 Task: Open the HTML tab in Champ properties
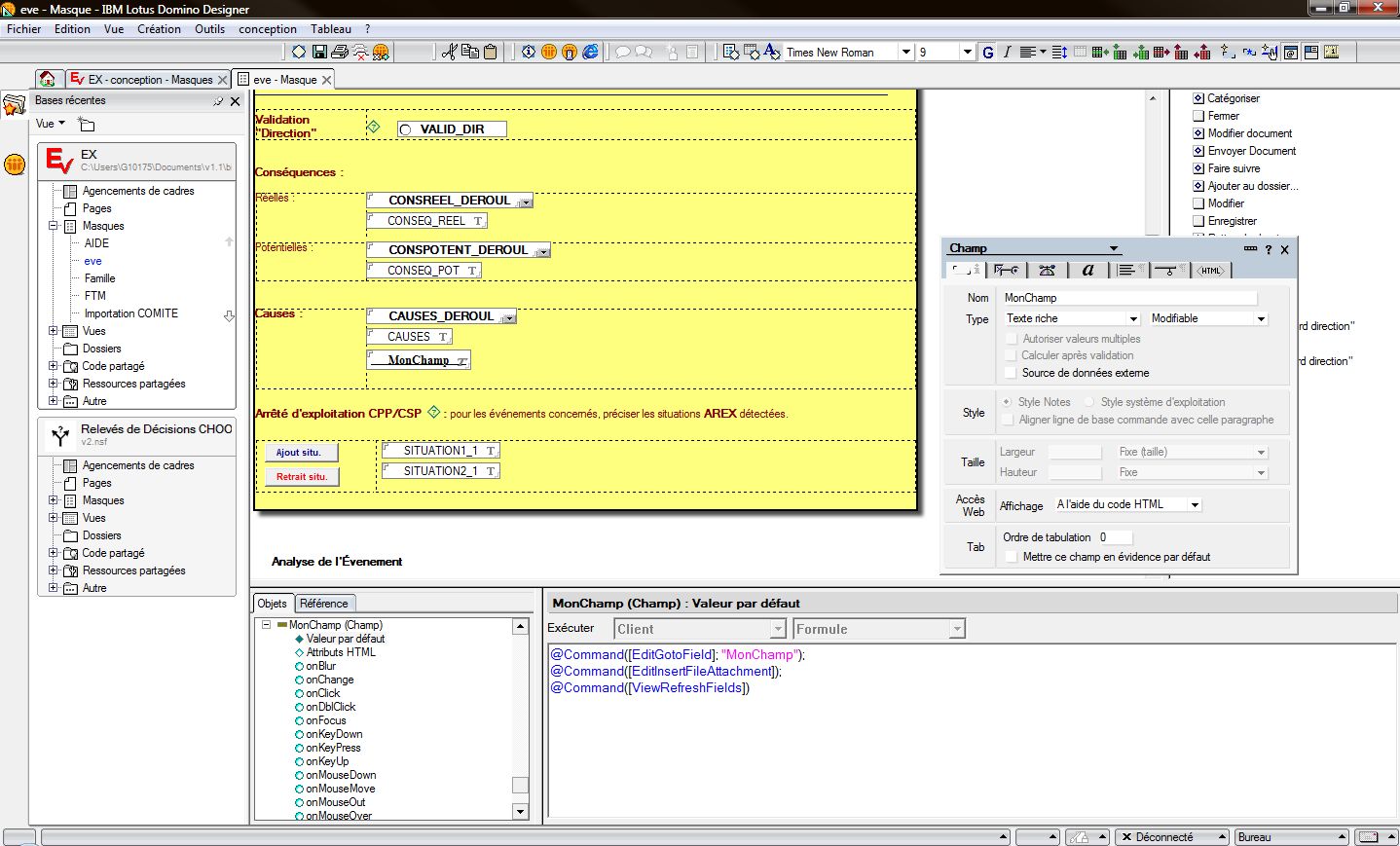click(1210, 271)
